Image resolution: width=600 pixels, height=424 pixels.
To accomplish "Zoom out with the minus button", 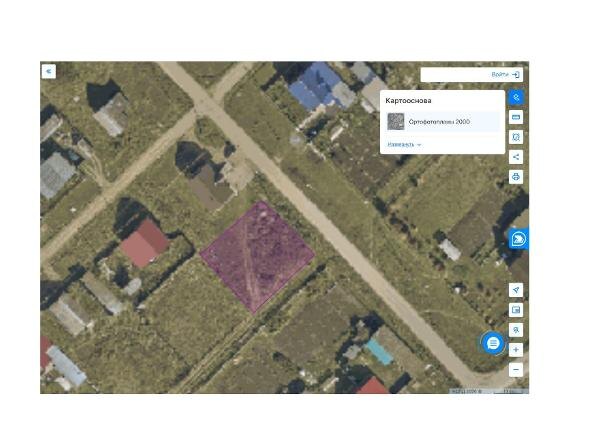I will point(516,370).
